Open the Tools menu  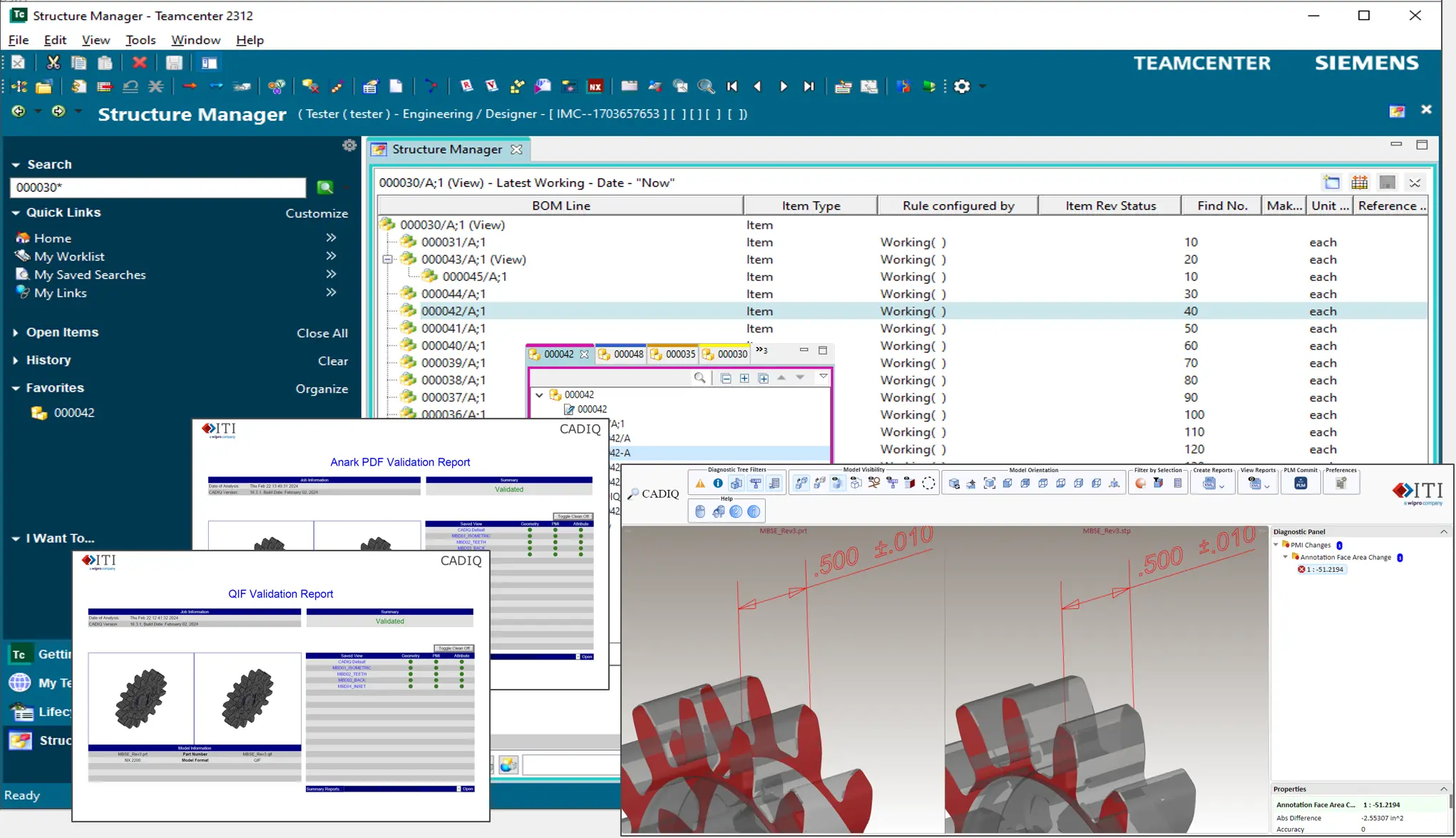140,40
